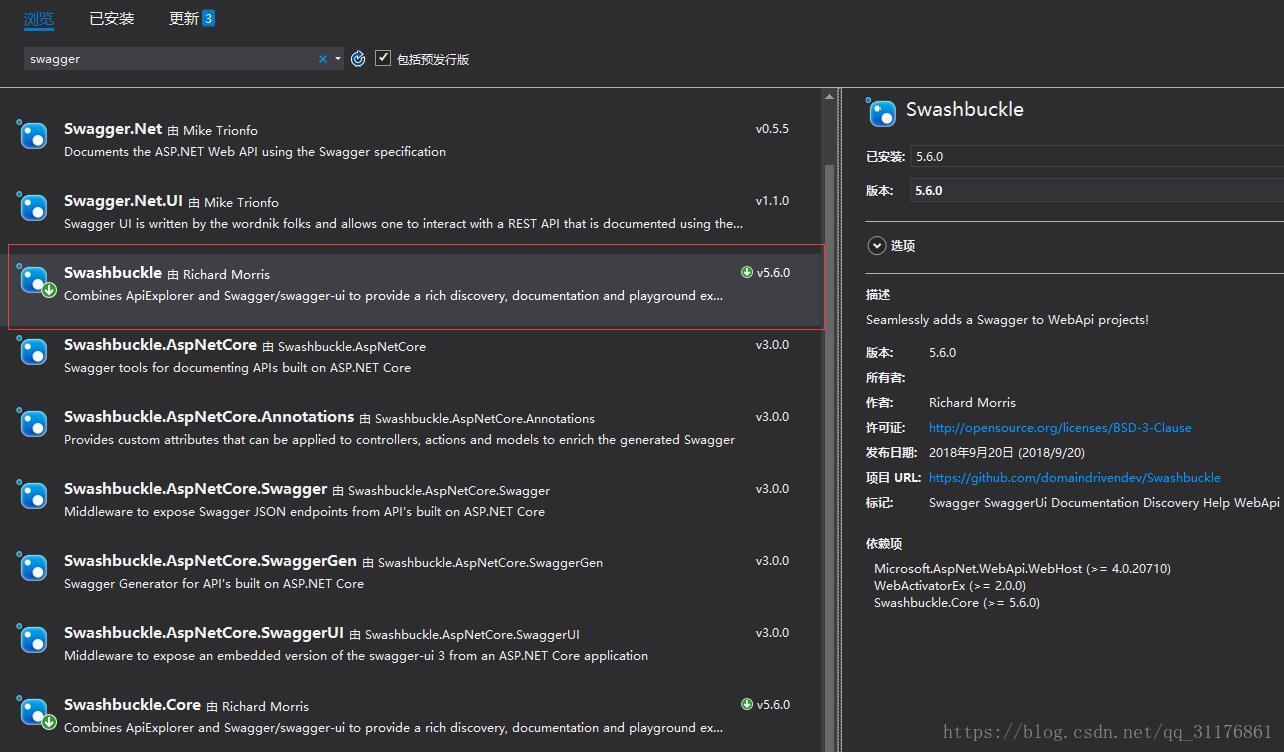Click the green installed icon beside Swashbuckle v5.6.0
The image size is (1284, 752).
[x=746, y=272]
